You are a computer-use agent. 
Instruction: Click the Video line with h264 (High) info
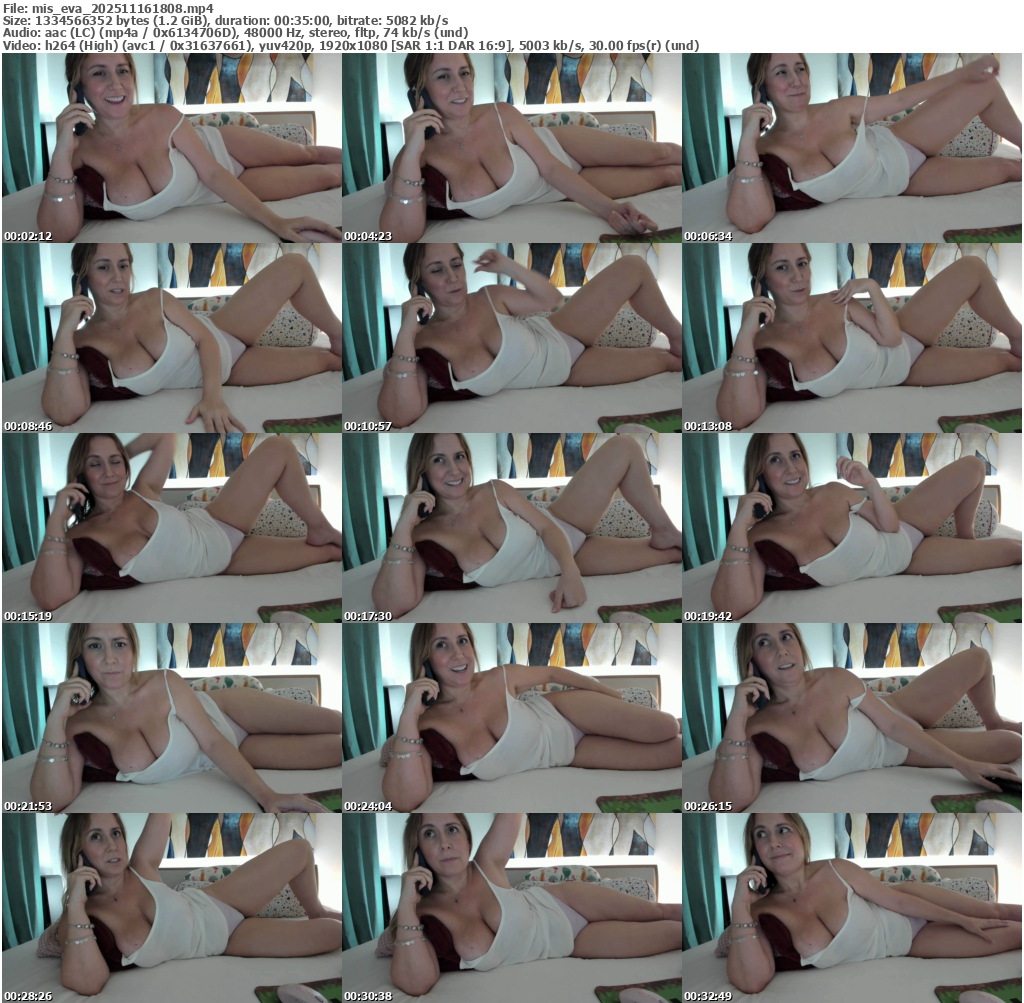351,46
